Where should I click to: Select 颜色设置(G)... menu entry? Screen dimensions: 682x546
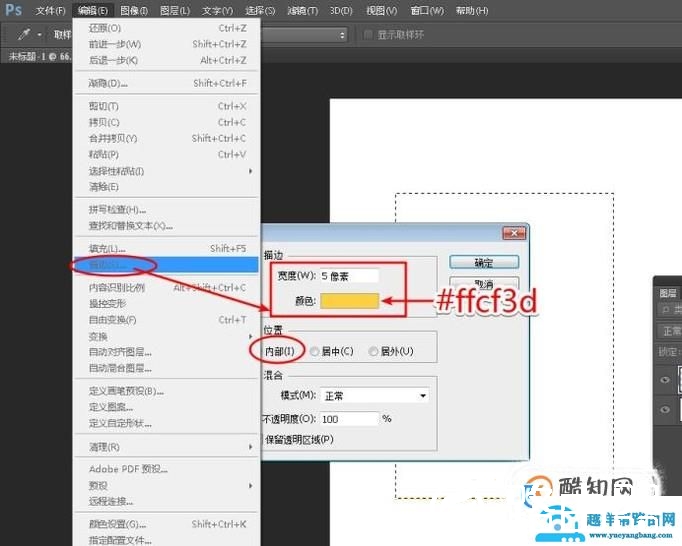click(x=167, y=524)
